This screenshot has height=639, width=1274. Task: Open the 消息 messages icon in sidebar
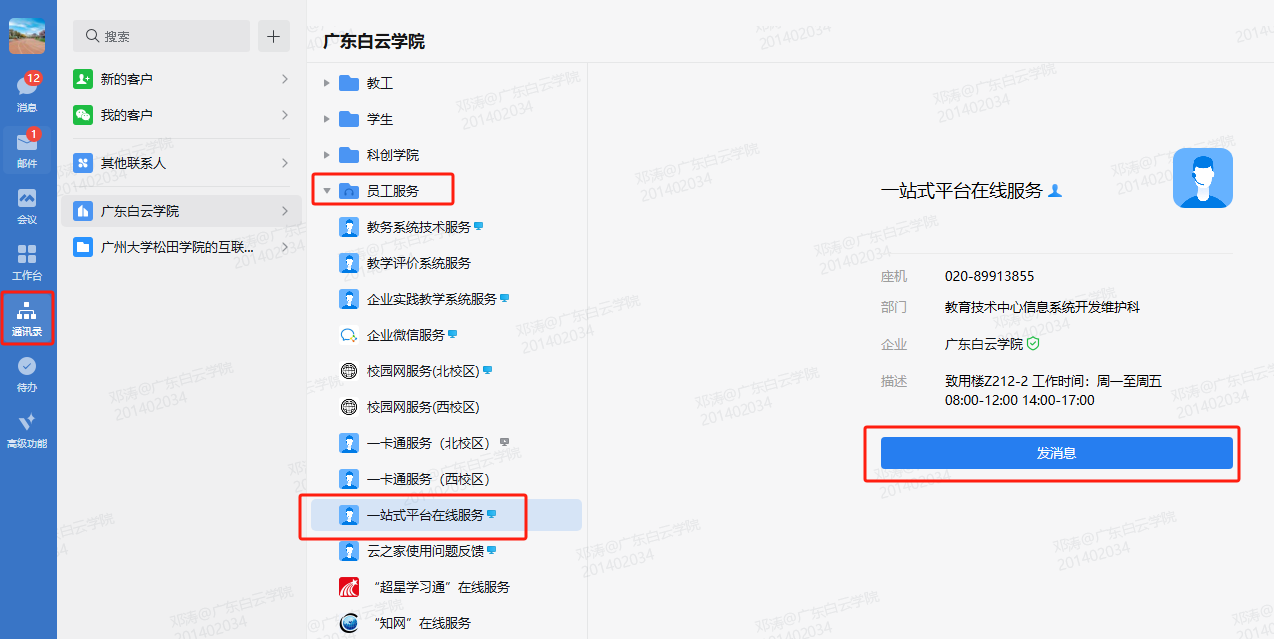27,90
